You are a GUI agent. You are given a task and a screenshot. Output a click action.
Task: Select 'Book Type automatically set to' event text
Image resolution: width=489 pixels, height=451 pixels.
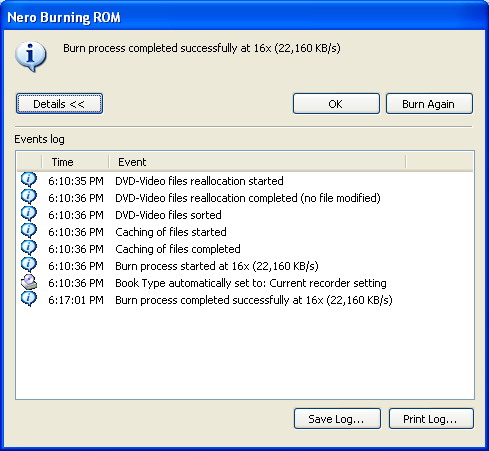(x=251, y=283)
